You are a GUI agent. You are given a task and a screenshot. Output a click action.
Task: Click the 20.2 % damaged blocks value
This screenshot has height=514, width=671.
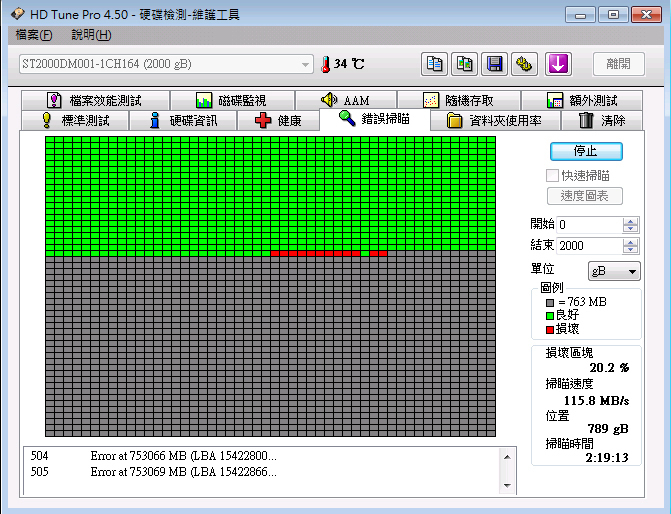click(609, 368)
